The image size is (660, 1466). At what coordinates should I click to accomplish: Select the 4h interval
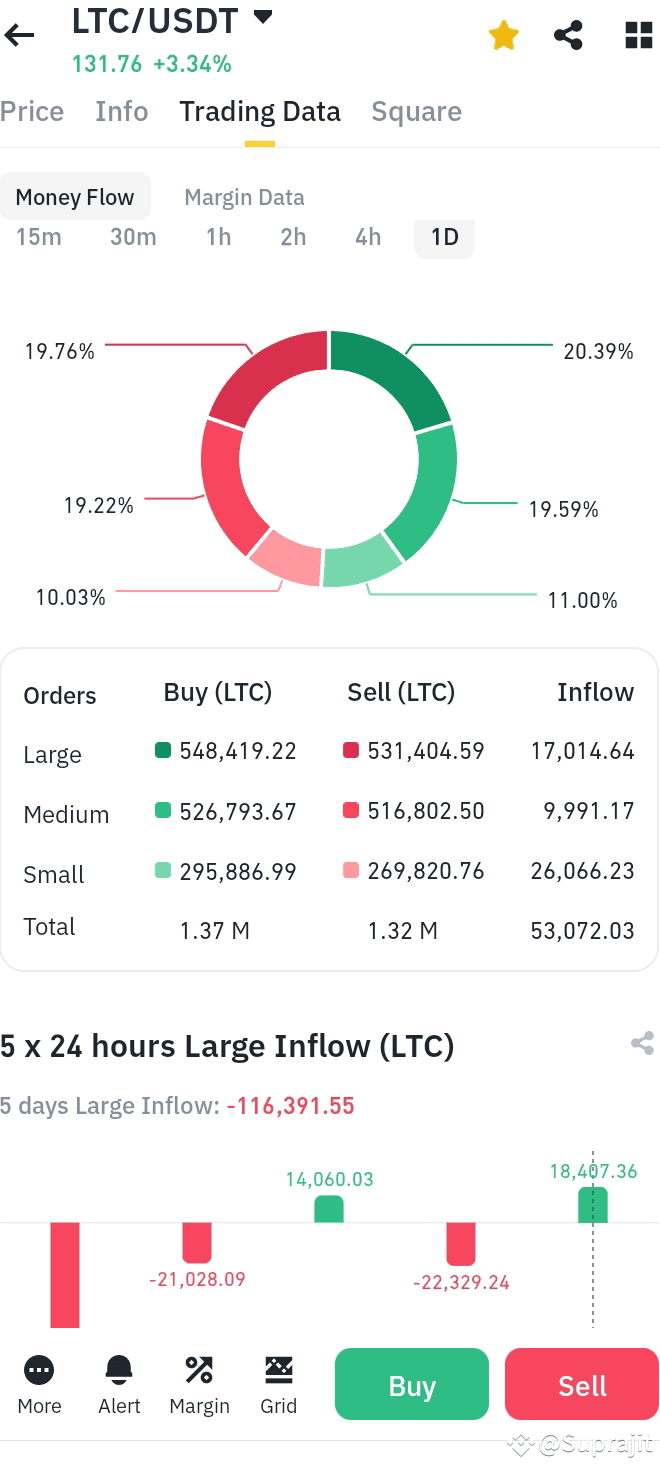point(367,237)
